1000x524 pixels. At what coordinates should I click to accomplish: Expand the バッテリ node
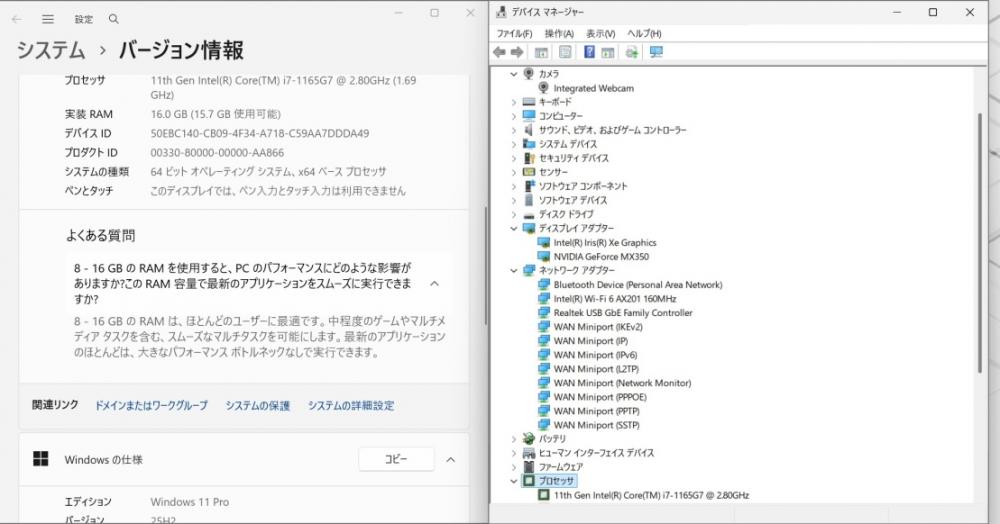(x=514, y=439)
